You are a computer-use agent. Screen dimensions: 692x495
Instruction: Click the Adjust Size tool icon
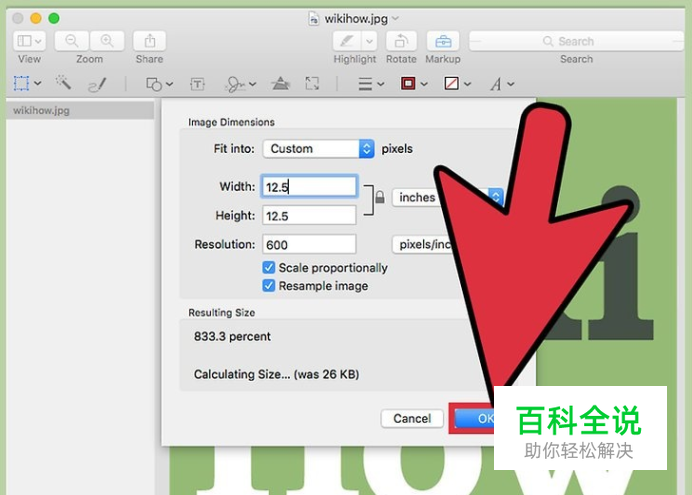pos(312,83)
